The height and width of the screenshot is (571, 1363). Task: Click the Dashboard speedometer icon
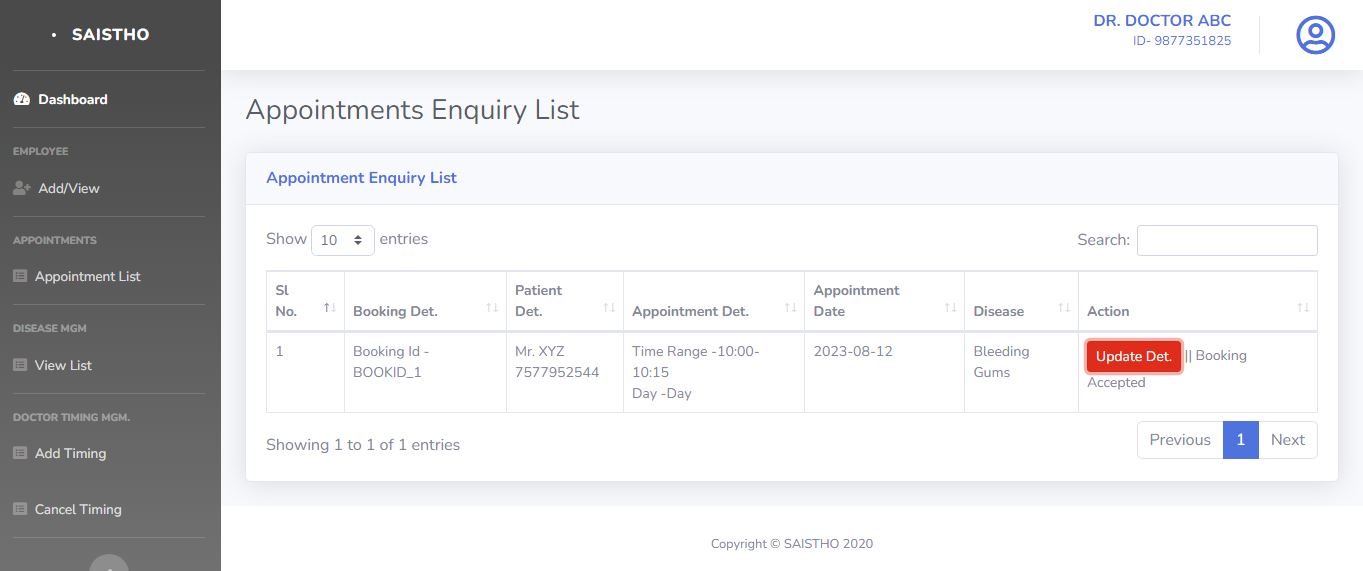pyautogui.click(x=22, y=100)
